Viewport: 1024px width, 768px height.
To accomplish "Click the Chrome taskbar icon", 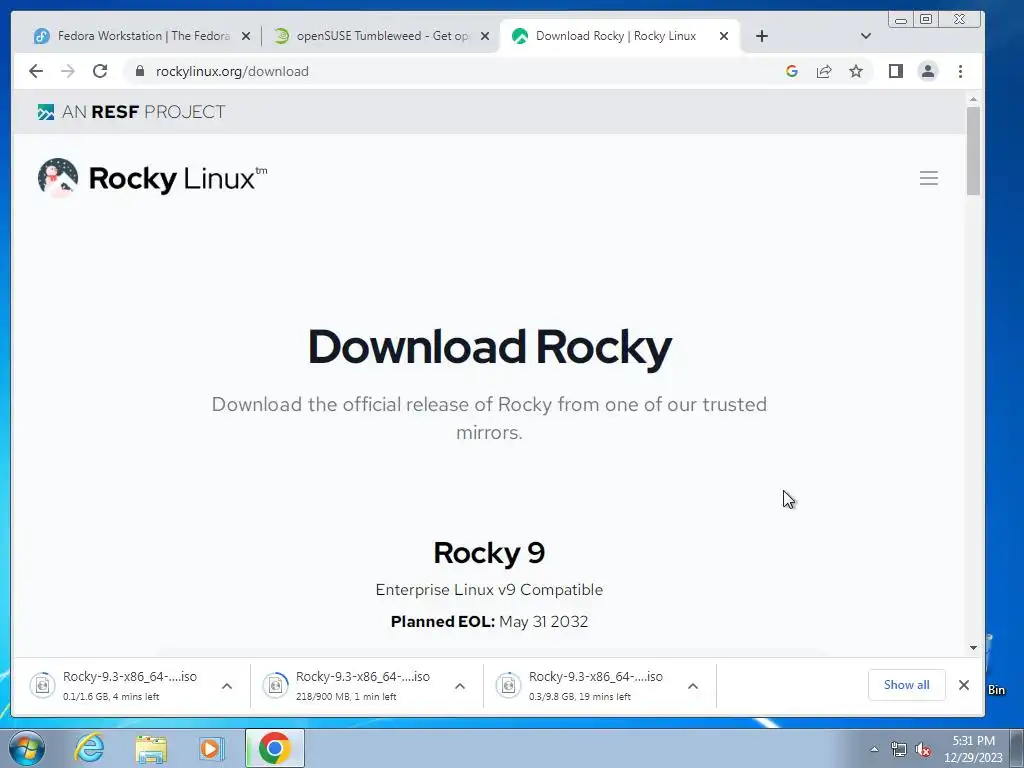I will [x=275, y=748].
